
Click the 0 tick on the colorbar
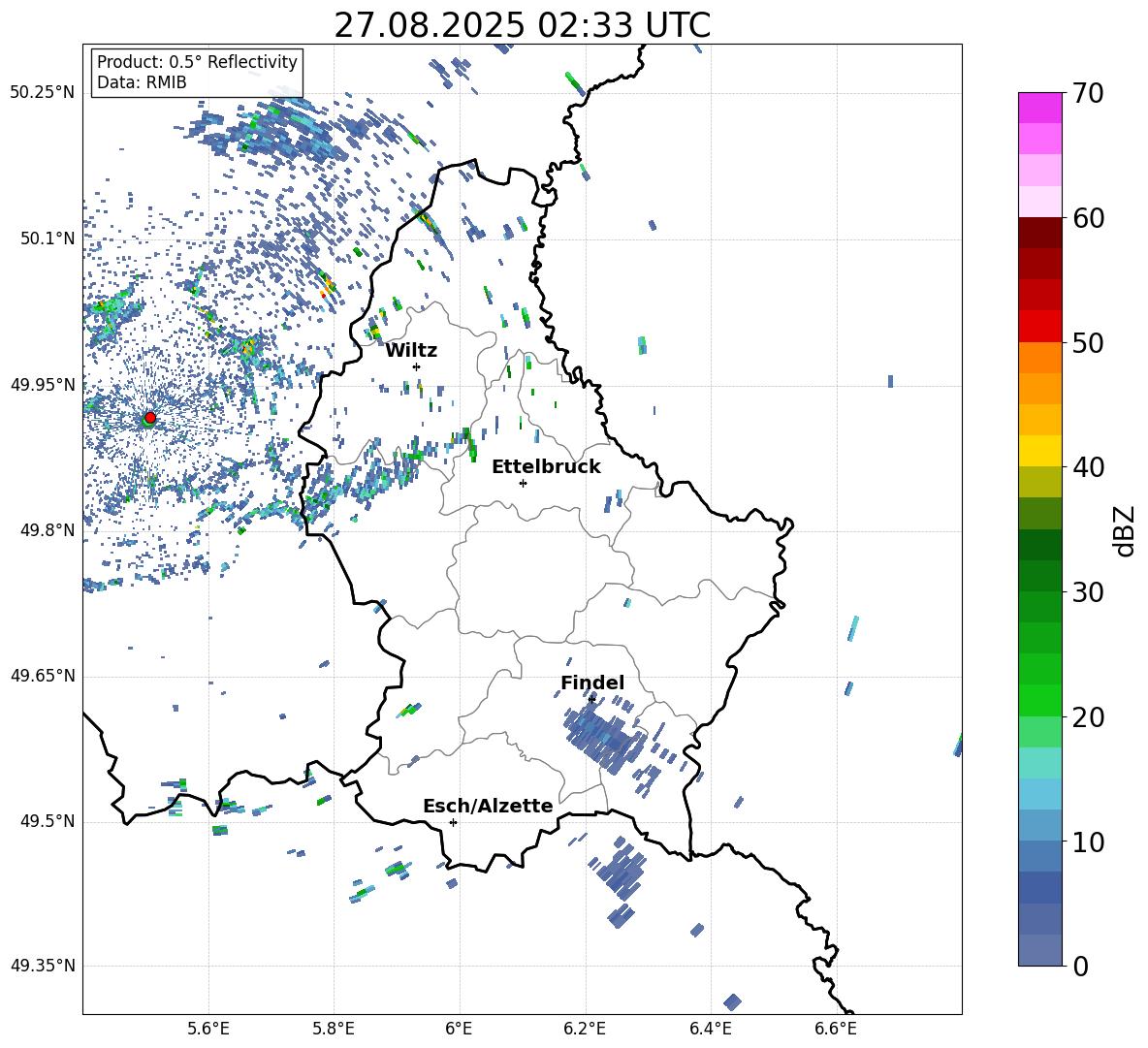(x=1080, y=966)
